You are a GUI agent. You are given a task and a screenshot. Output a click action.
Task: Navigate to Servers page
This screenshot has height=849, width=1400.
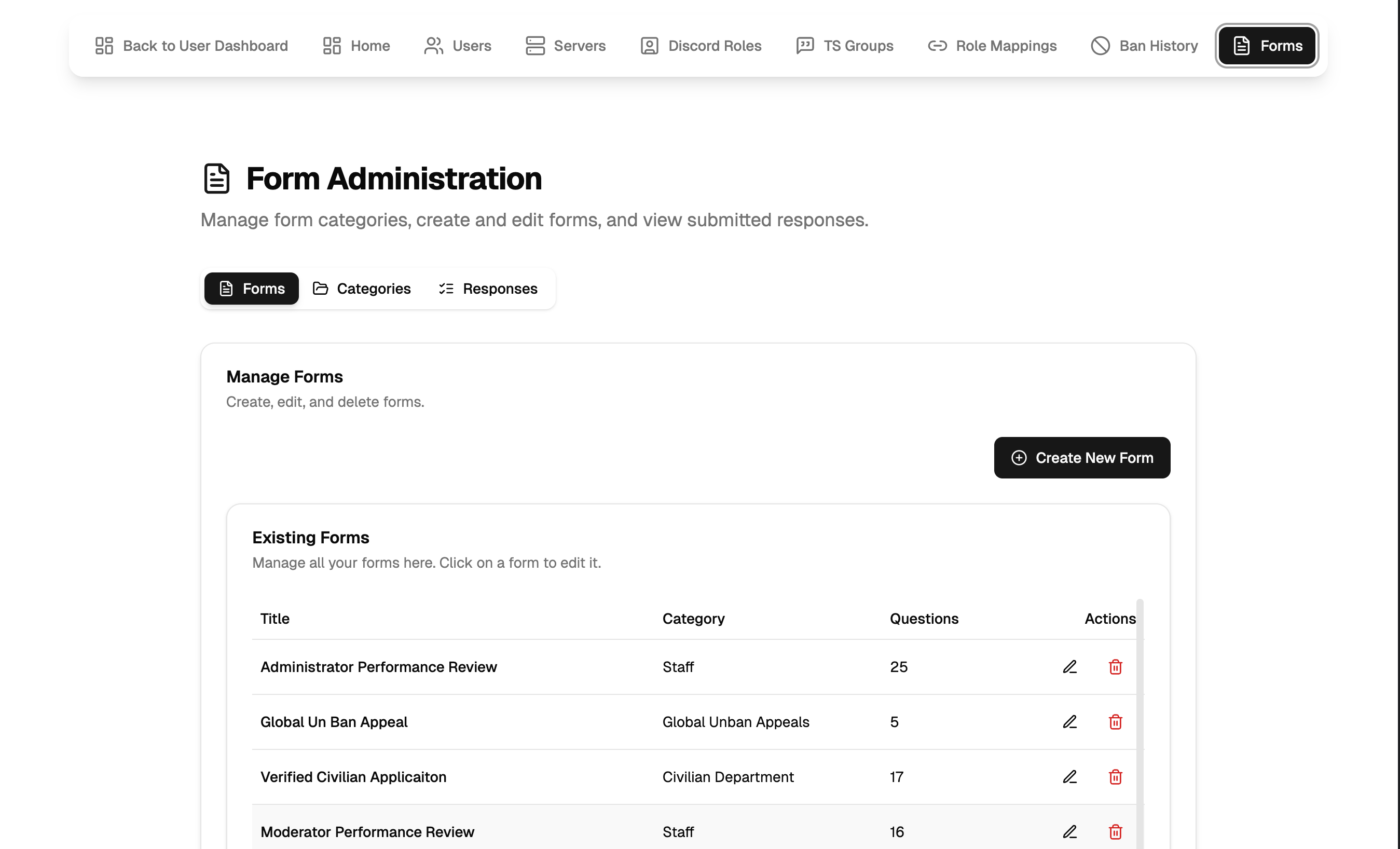[x=565, y=46]
